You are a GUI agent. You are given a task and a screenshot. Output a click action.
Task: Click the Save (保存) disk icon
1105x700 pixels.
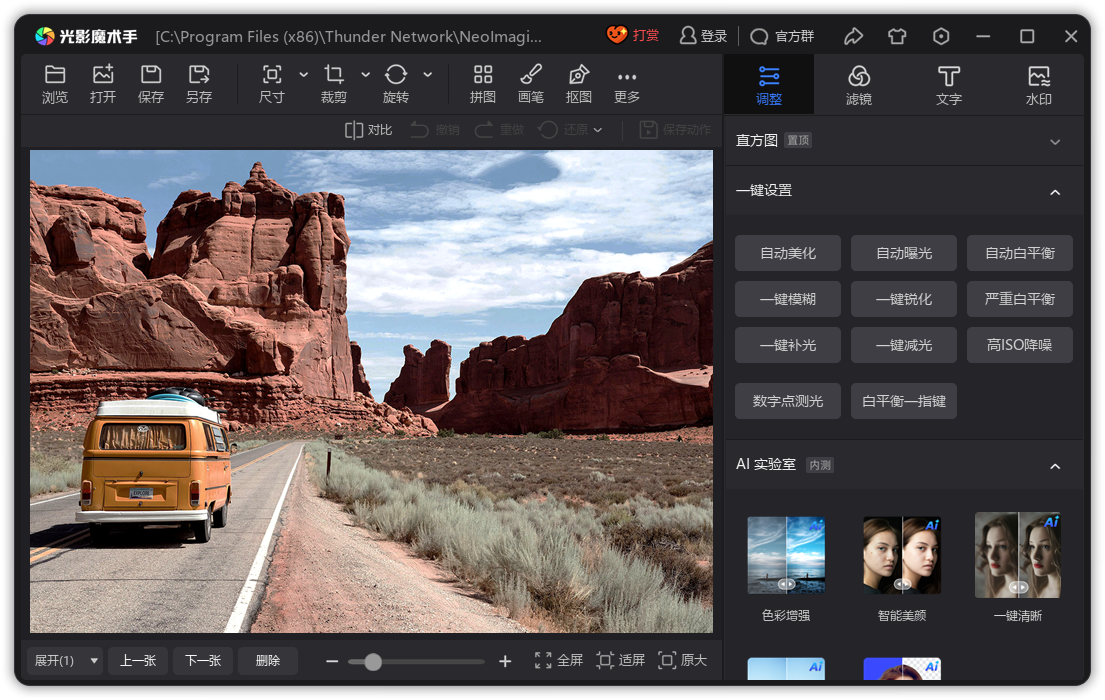151,75
